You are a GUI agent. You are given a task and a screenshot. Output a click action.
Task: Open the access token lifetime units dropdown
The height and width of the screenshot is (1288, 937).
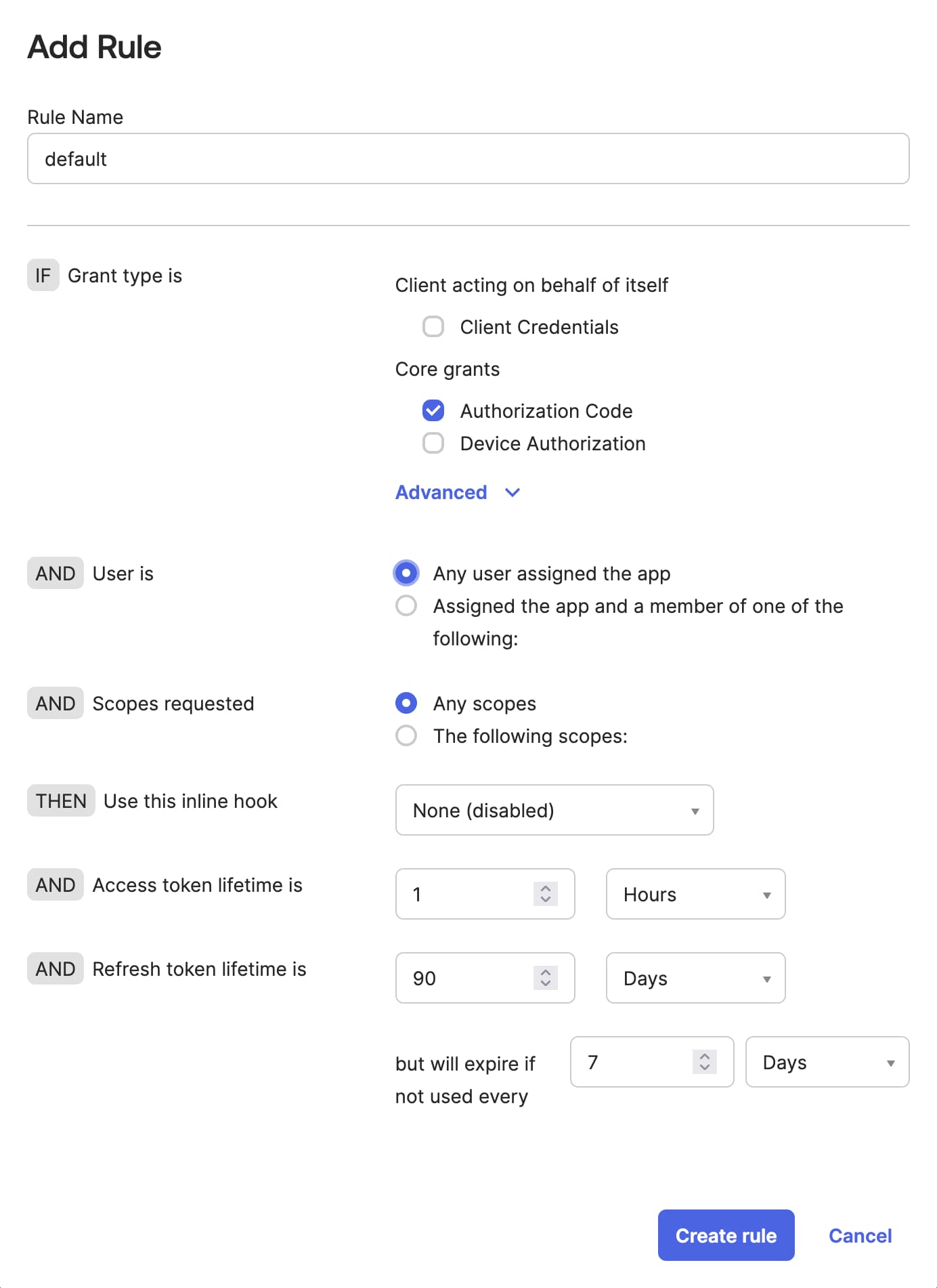[695, 894]
